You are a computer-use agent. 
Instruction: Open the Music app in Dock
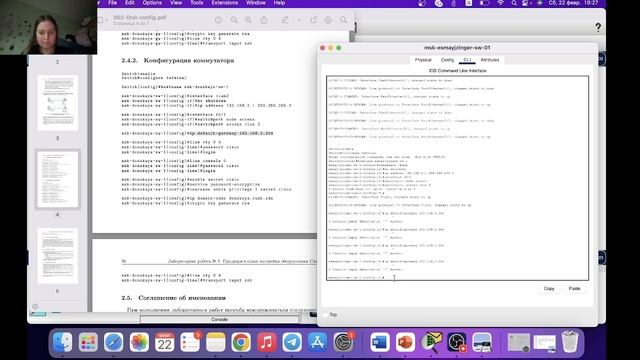coord(267,342)
